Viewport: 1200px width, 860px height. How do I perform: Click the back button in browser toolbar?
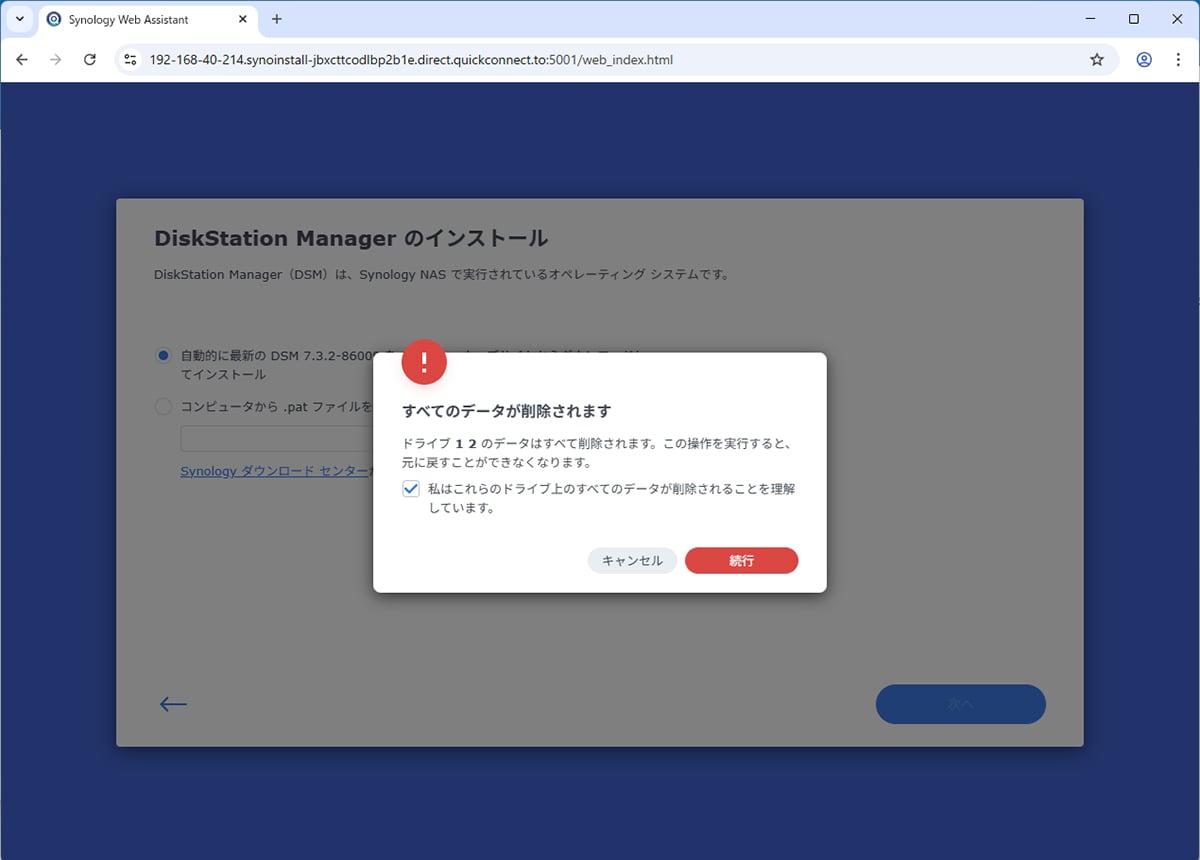(22, 60)
